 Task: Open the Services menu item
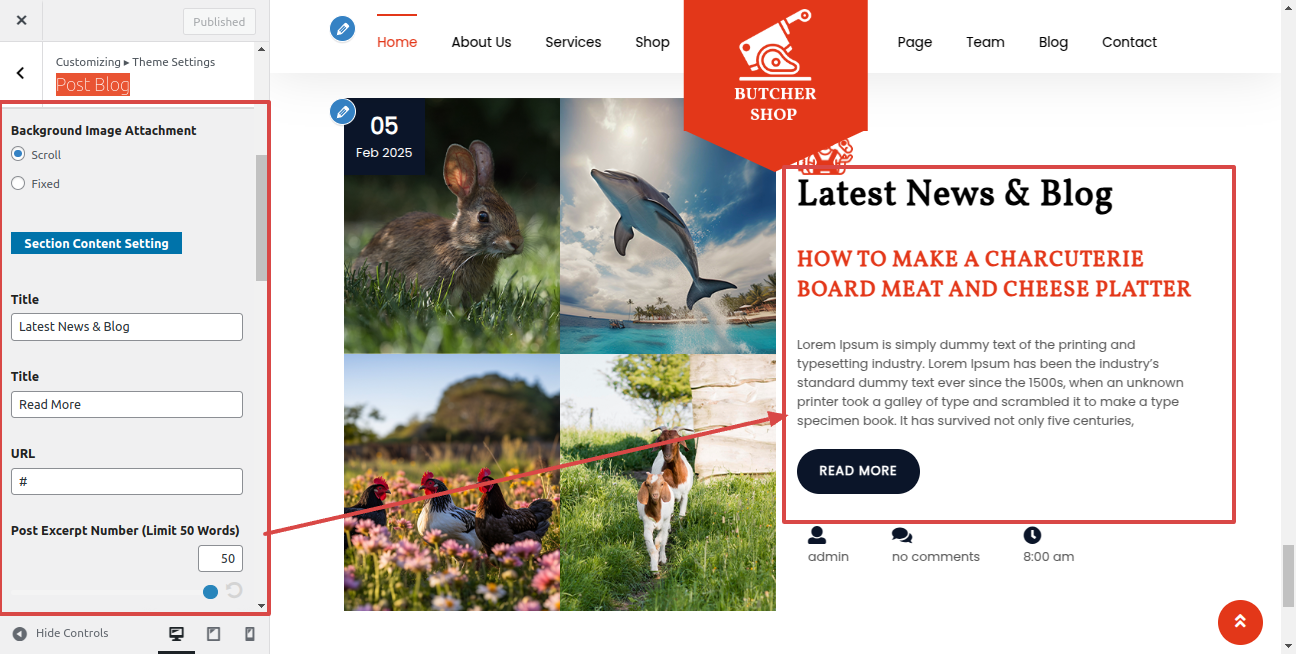(x=573, y=42)
